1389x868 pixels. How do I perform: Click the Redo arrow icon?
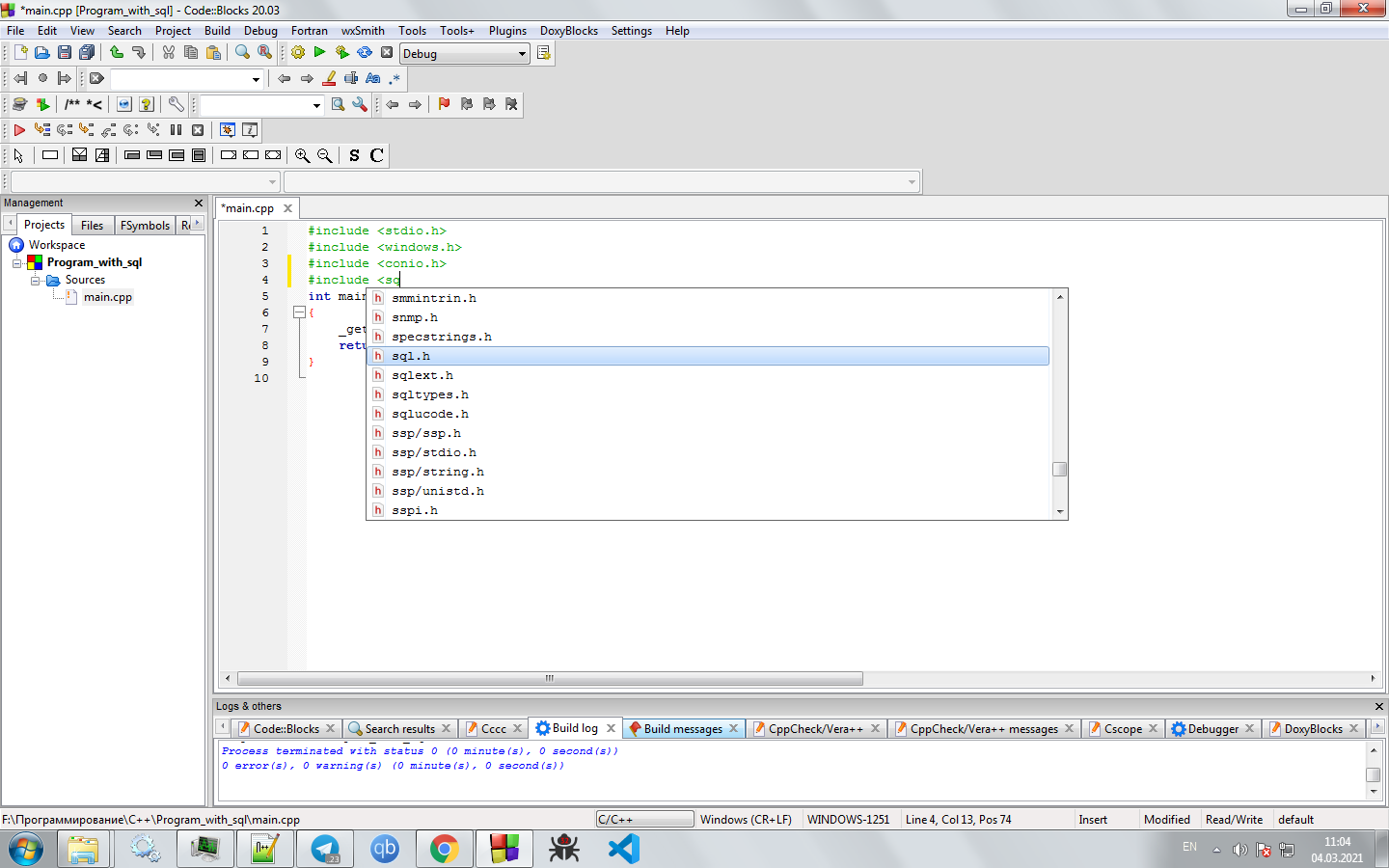[139, 53]
